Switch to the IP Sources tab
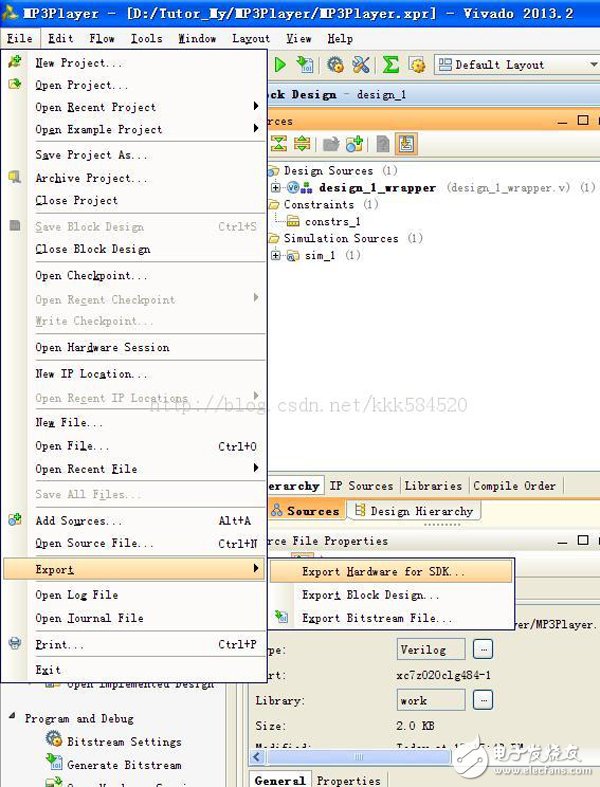This screenshot has height=787, width=600. point(361,486)
